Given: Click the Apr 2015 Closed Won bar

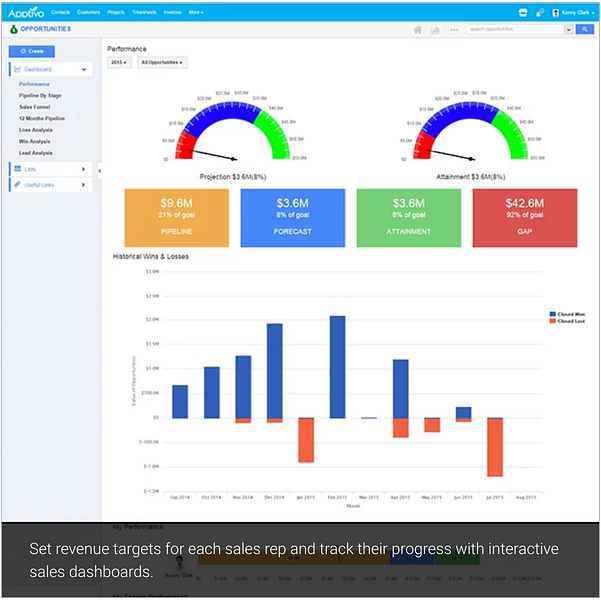Looking at the screenshot, I should point(401,389).
